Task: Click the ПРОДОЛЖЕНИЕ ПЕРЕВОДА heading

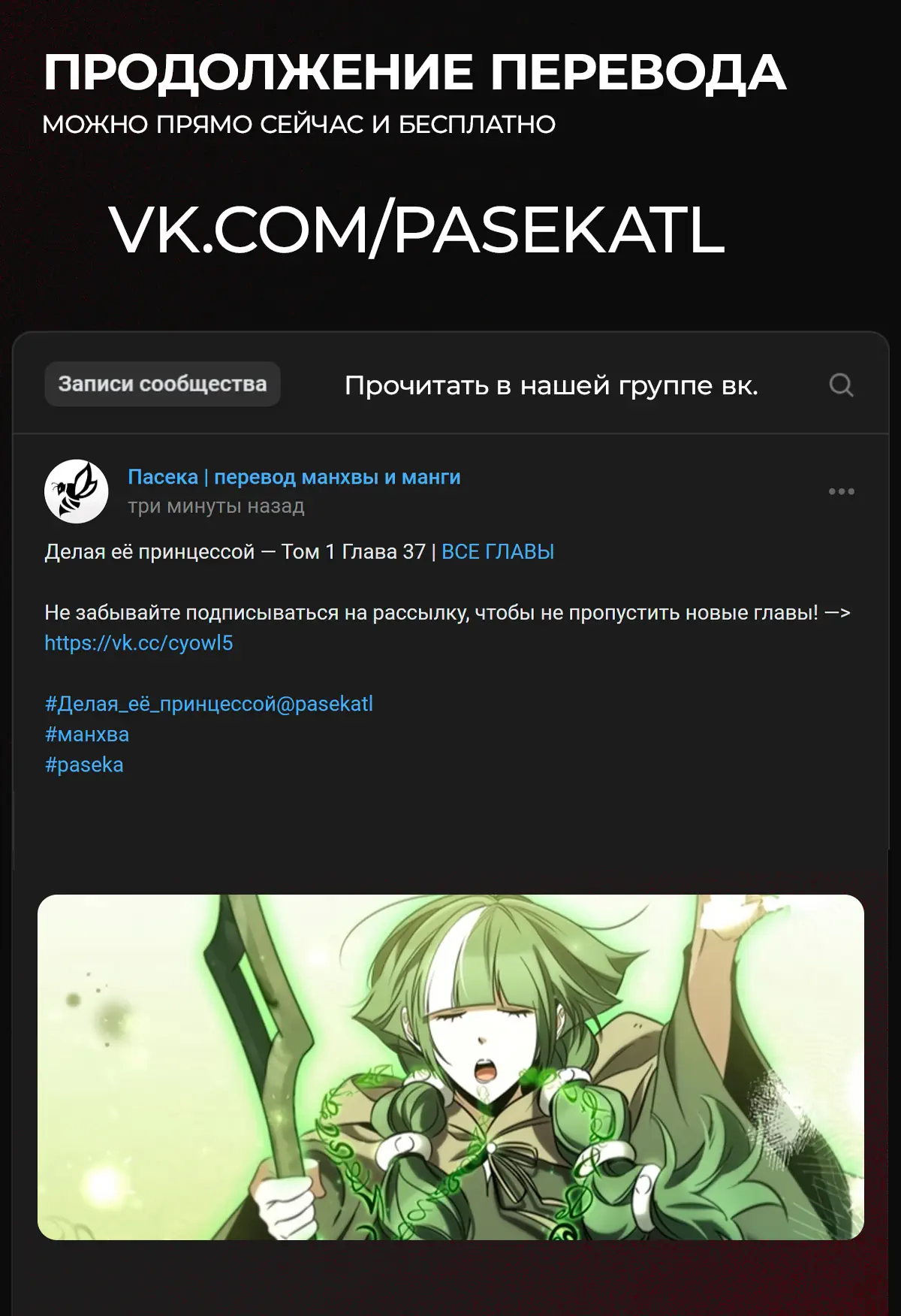Action: (414, 73)
